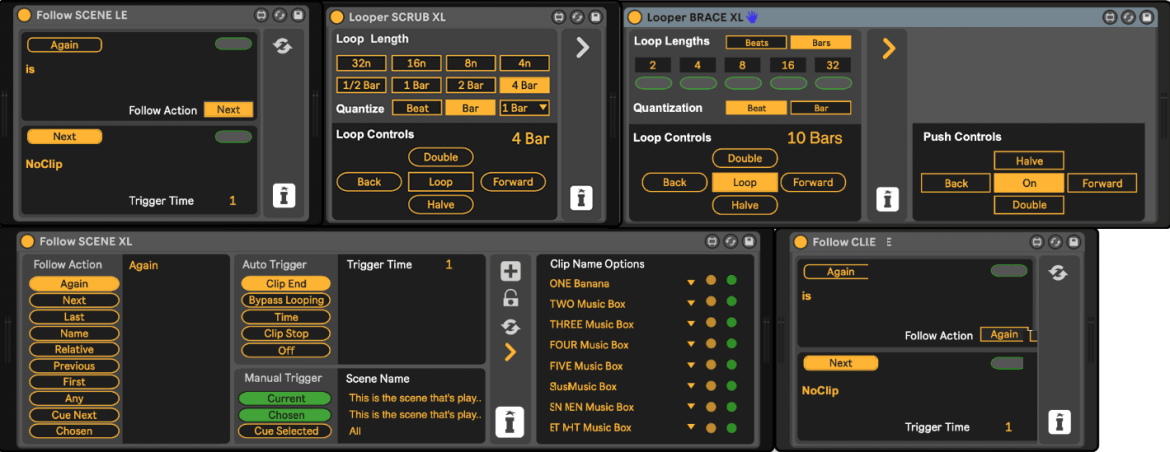Select 2 Bar loop length in Looper SCRUB XL
1170x452 pixels.
470,85
